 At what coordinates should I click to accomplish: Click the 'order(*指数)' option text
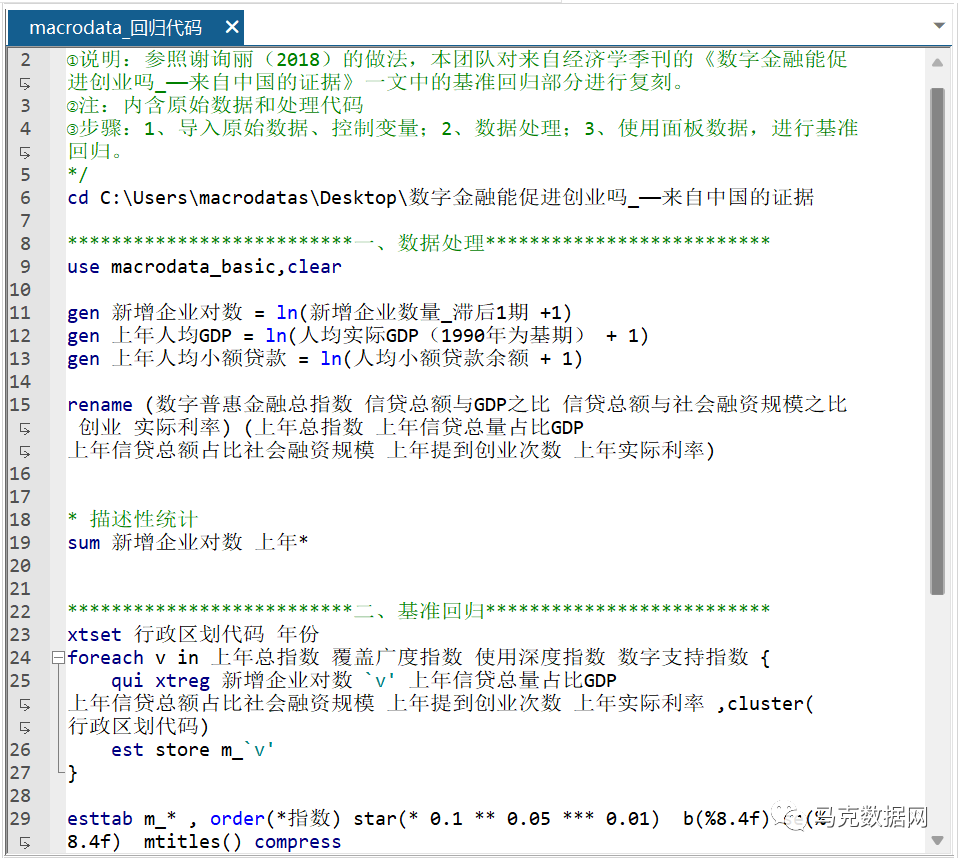pyautogui.click(x=275, y=818)
